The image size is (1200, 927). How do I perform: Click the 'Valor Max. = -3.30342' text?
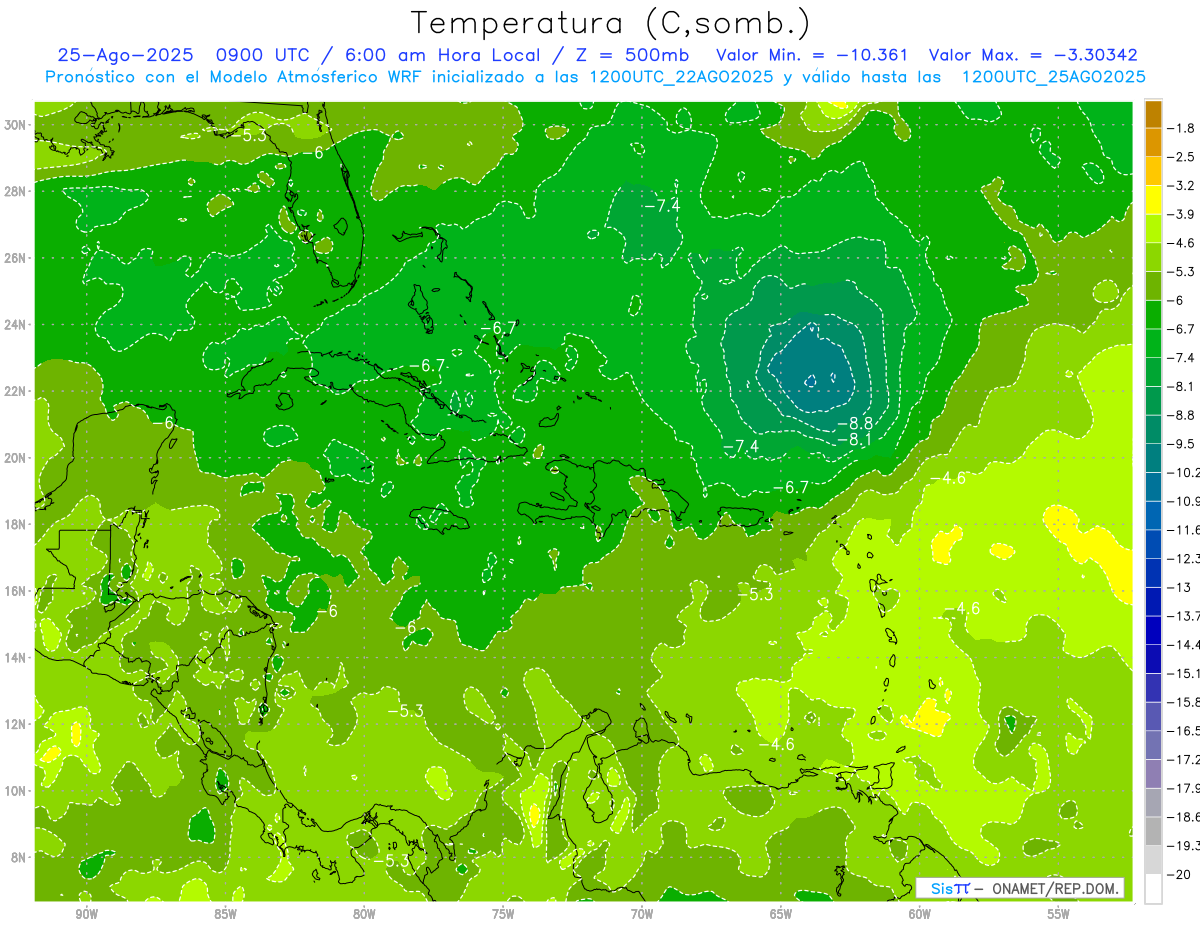(x=1032, y=56)
